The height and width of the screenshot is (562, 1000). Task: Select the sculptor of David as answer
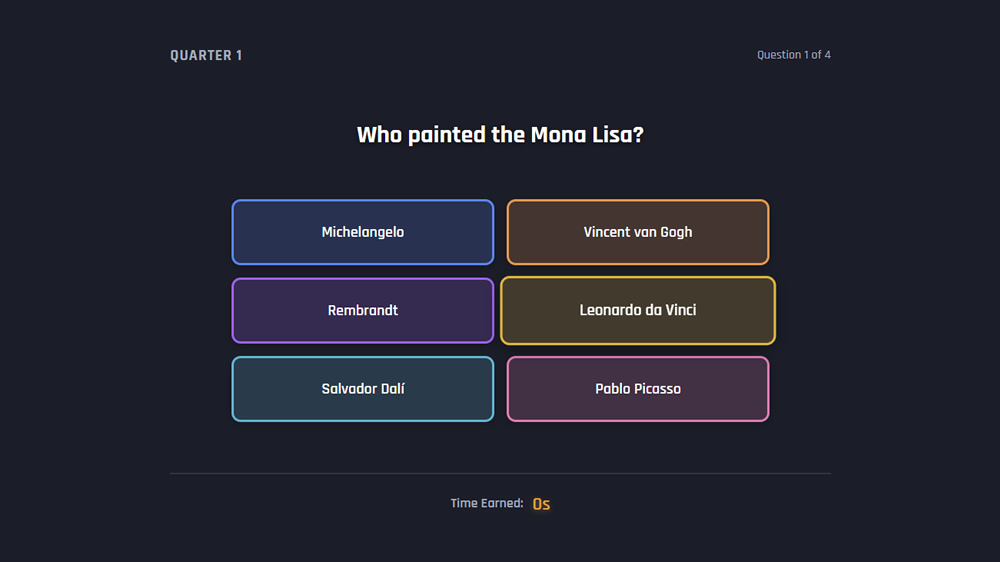pyautogui.click(x=362, y=232)
